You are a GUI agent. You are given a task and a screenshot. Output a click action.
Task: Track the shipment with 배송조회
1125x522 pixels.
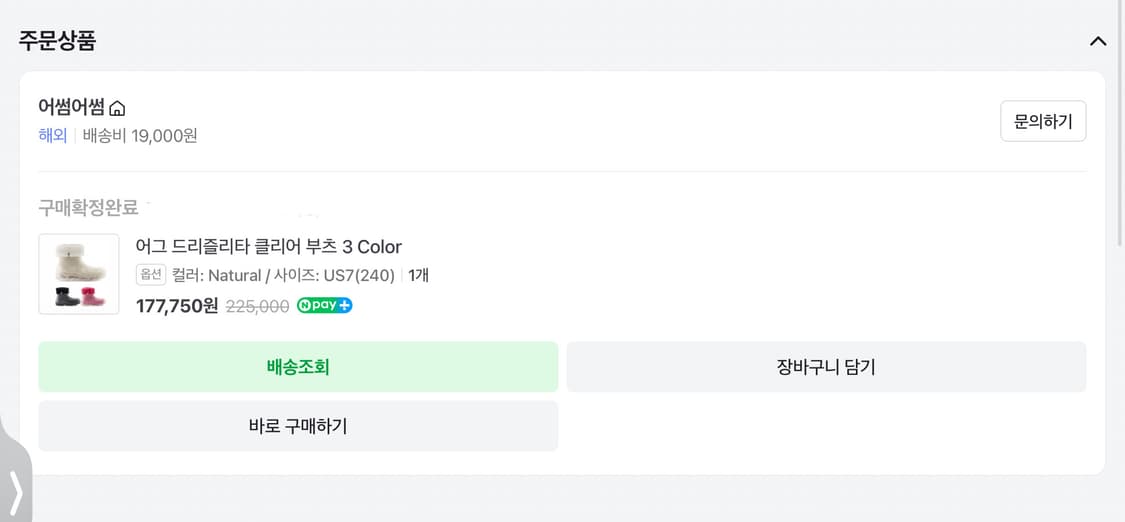298,367
